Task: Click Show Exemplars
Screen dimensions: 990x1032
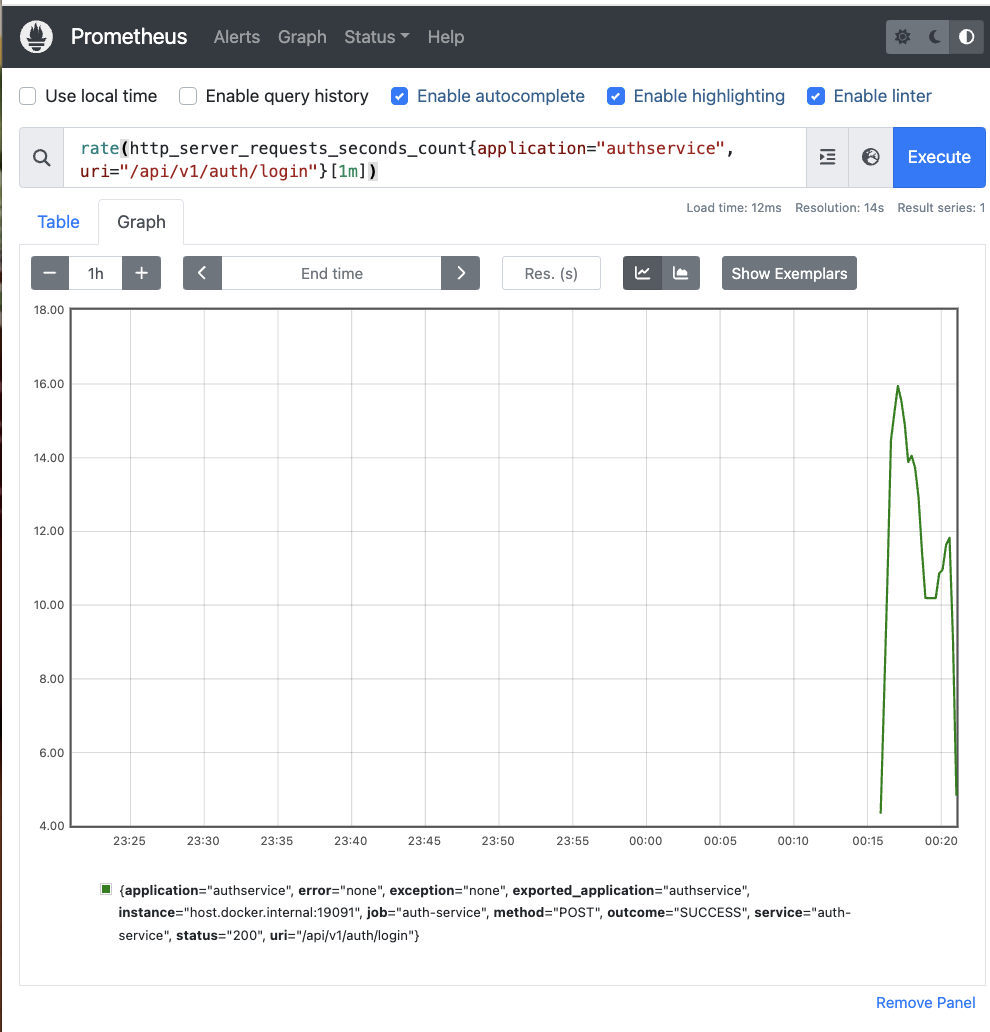Action: 789,273
